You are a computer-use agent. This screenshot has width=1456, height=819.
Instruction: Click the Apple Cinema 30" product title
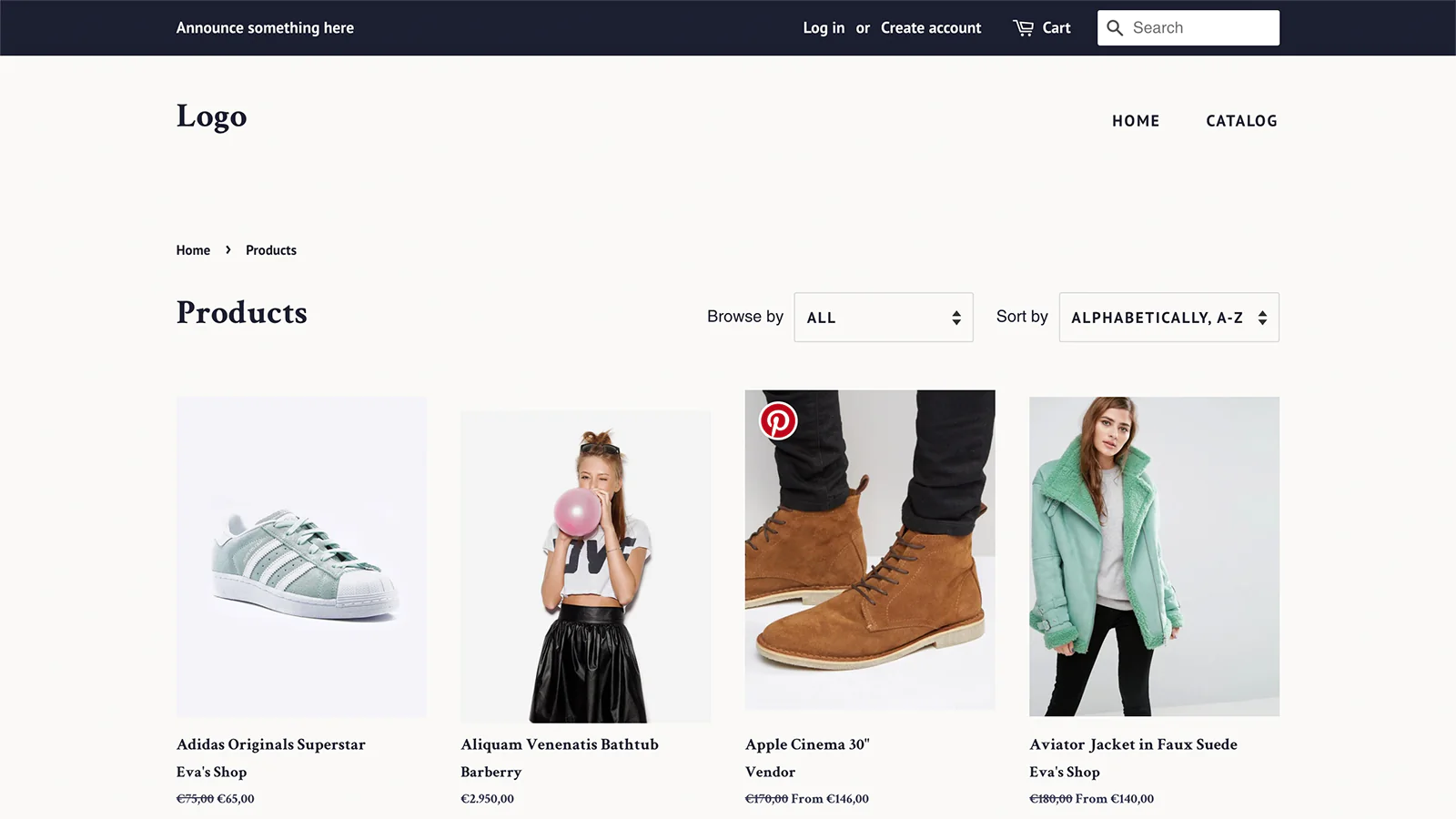click(807, 744)
